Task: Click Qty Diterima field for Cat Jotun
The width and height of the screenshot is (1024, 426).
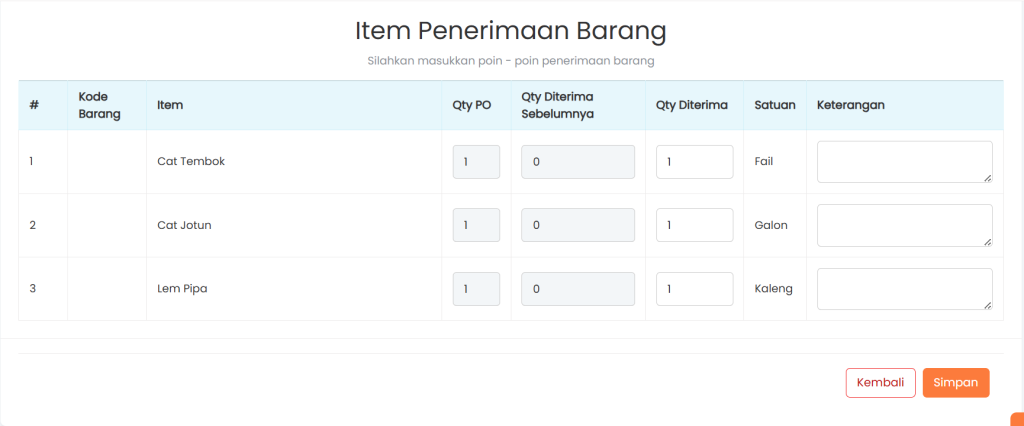Action: pos(694,225)
